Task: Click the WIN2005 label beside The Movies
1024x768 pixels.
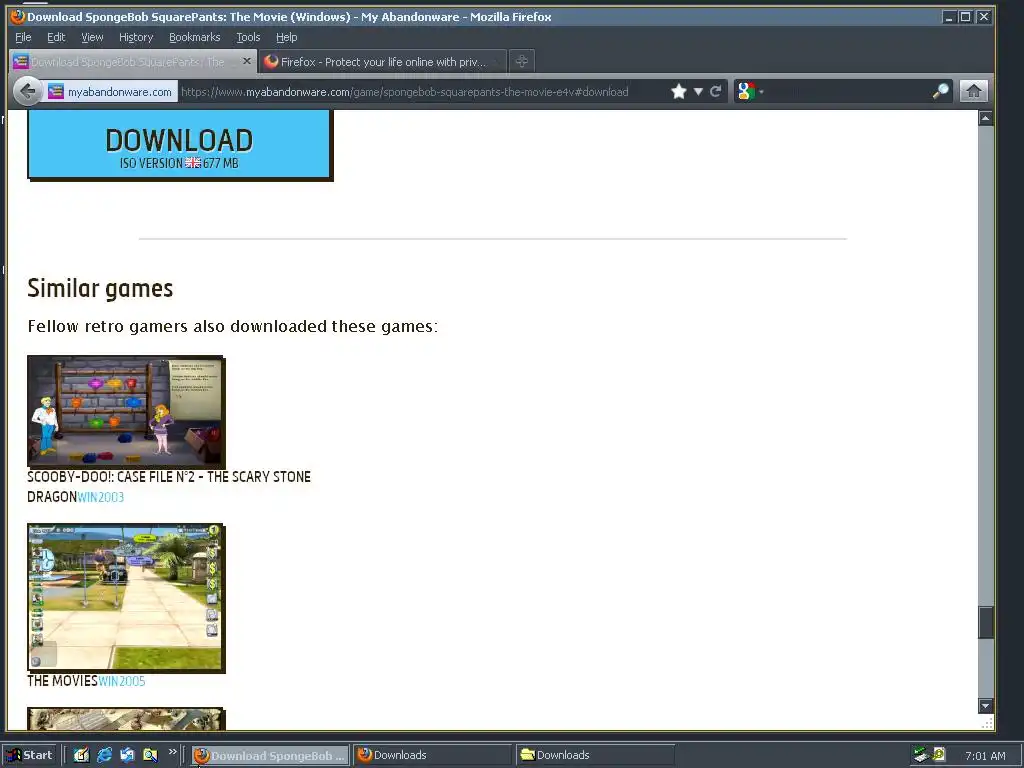Action: pyautogui.click(x=121, y=680)
